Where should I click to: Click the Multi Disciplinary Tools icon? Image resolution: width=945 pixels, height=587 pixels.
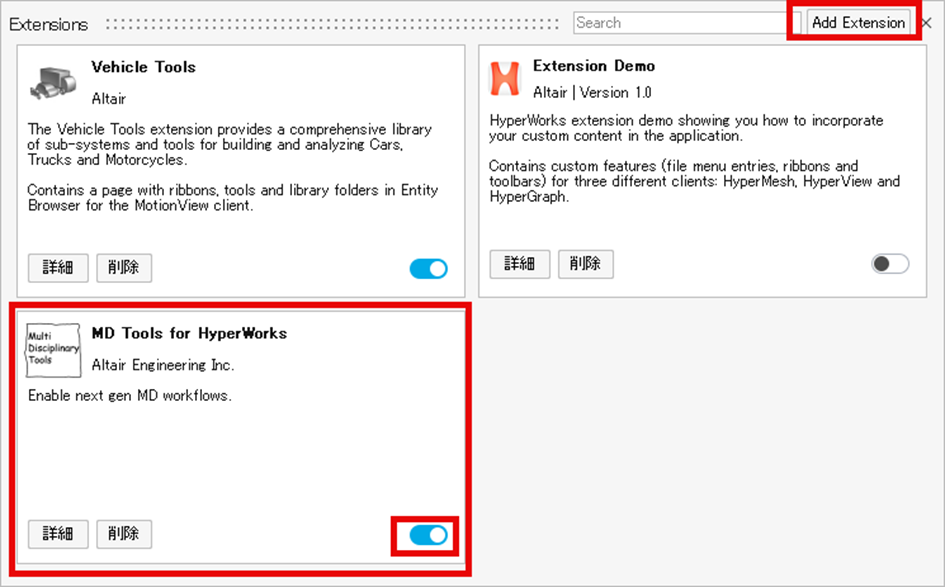[53, 350]
